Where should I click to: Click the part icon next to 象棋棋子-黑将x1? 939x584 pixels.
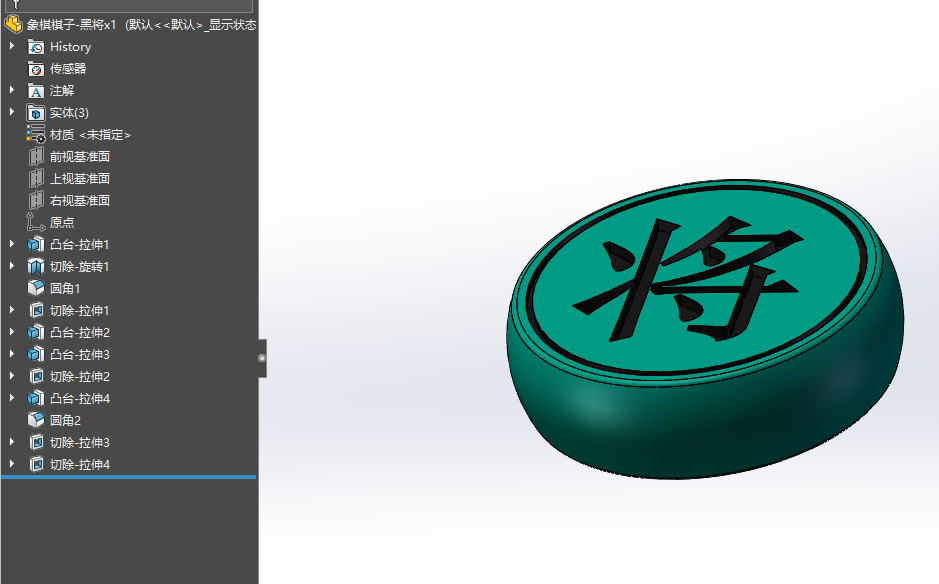pyautogui.click(x=13, y=25)
